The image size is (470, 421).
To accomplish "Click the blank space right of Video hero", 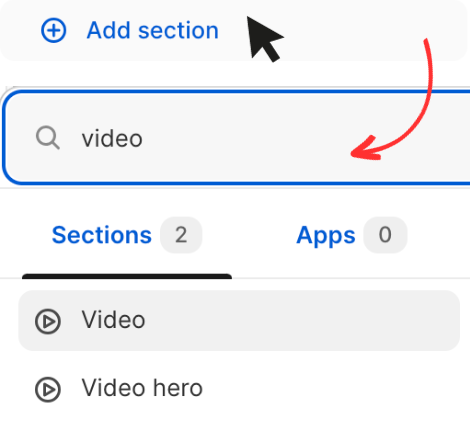I will [330, 389].
